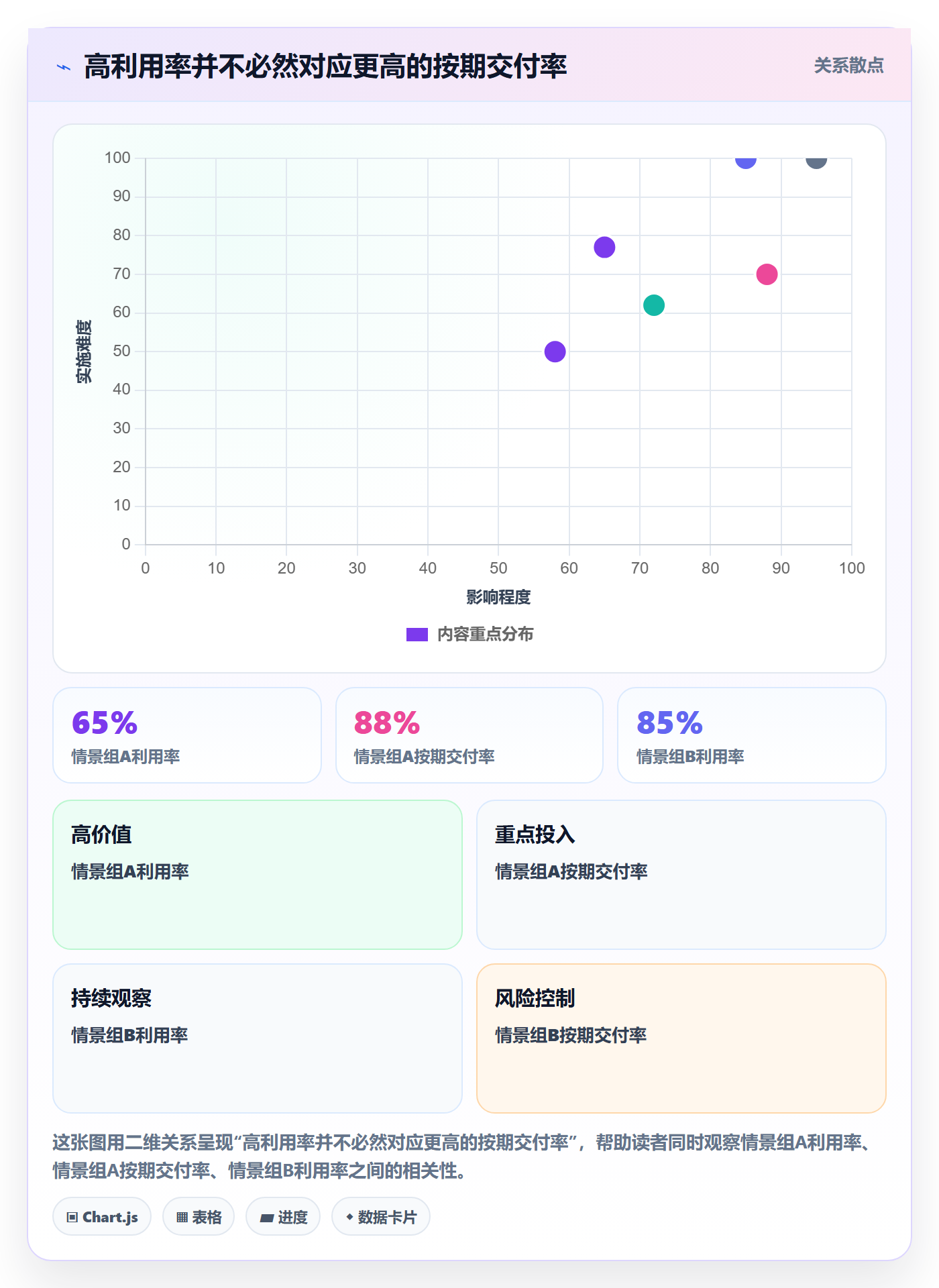939x1288 pixels.
Task: Click 情景组B利用率 text in 持续观察 card
Action: click(129, 1035)
